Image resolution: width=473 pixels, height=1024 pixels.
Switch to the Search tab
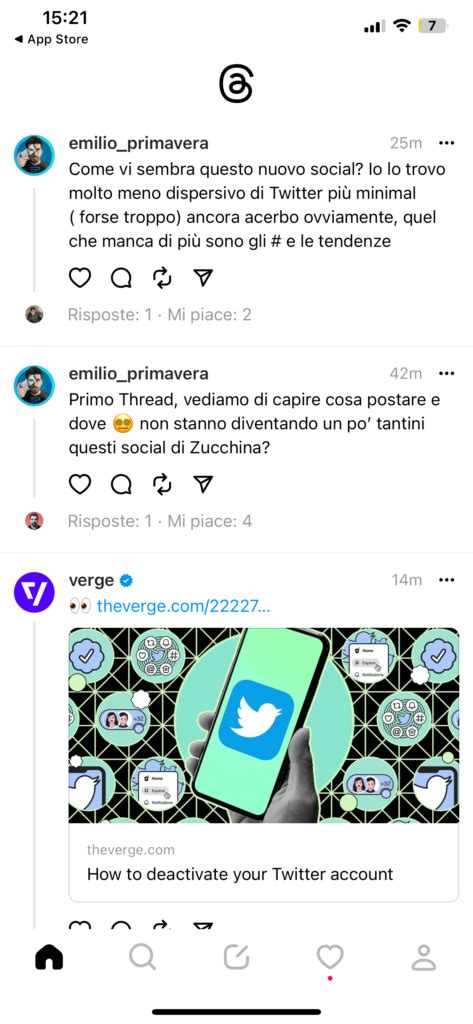click(142, 957)
